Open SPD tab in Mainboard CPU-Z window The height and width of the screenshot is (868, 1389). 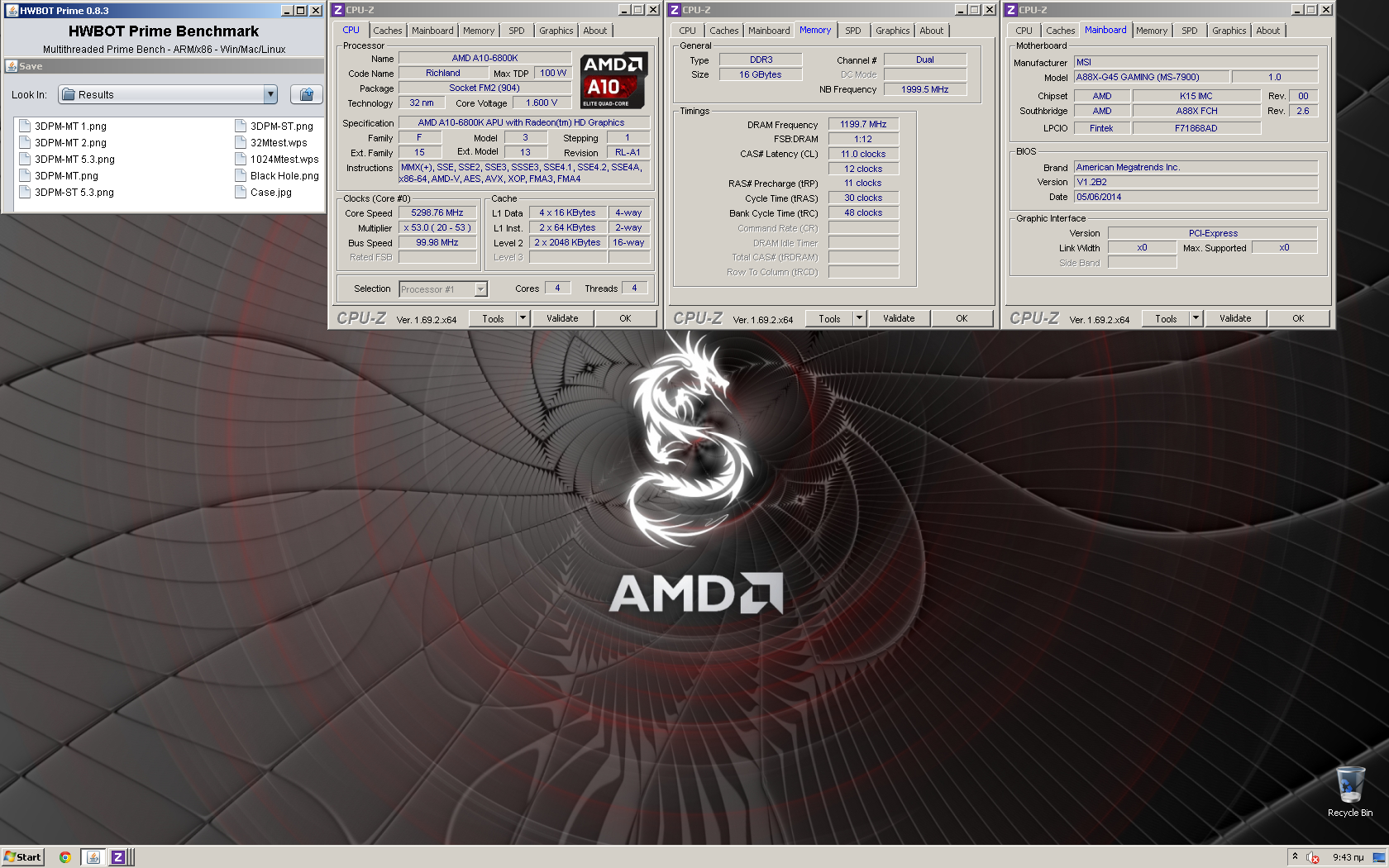pyautogui.click(x=1190, y=31)
